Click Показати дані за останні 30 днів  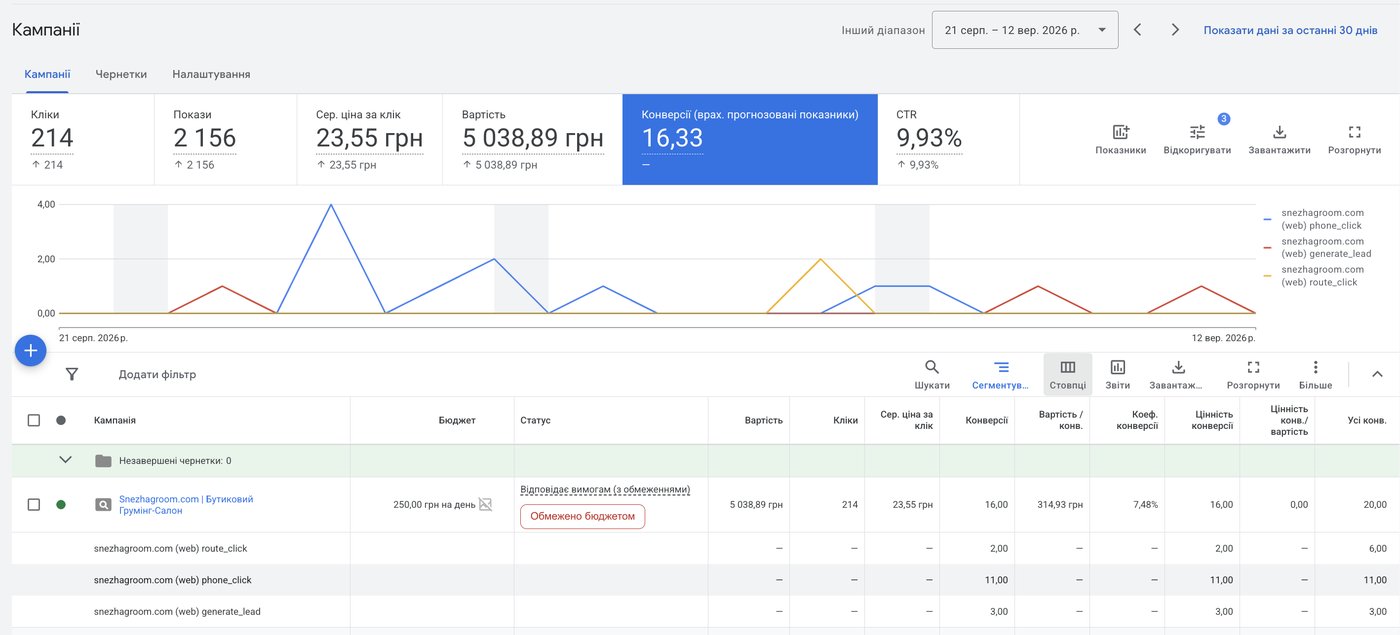pos(1291,30)
